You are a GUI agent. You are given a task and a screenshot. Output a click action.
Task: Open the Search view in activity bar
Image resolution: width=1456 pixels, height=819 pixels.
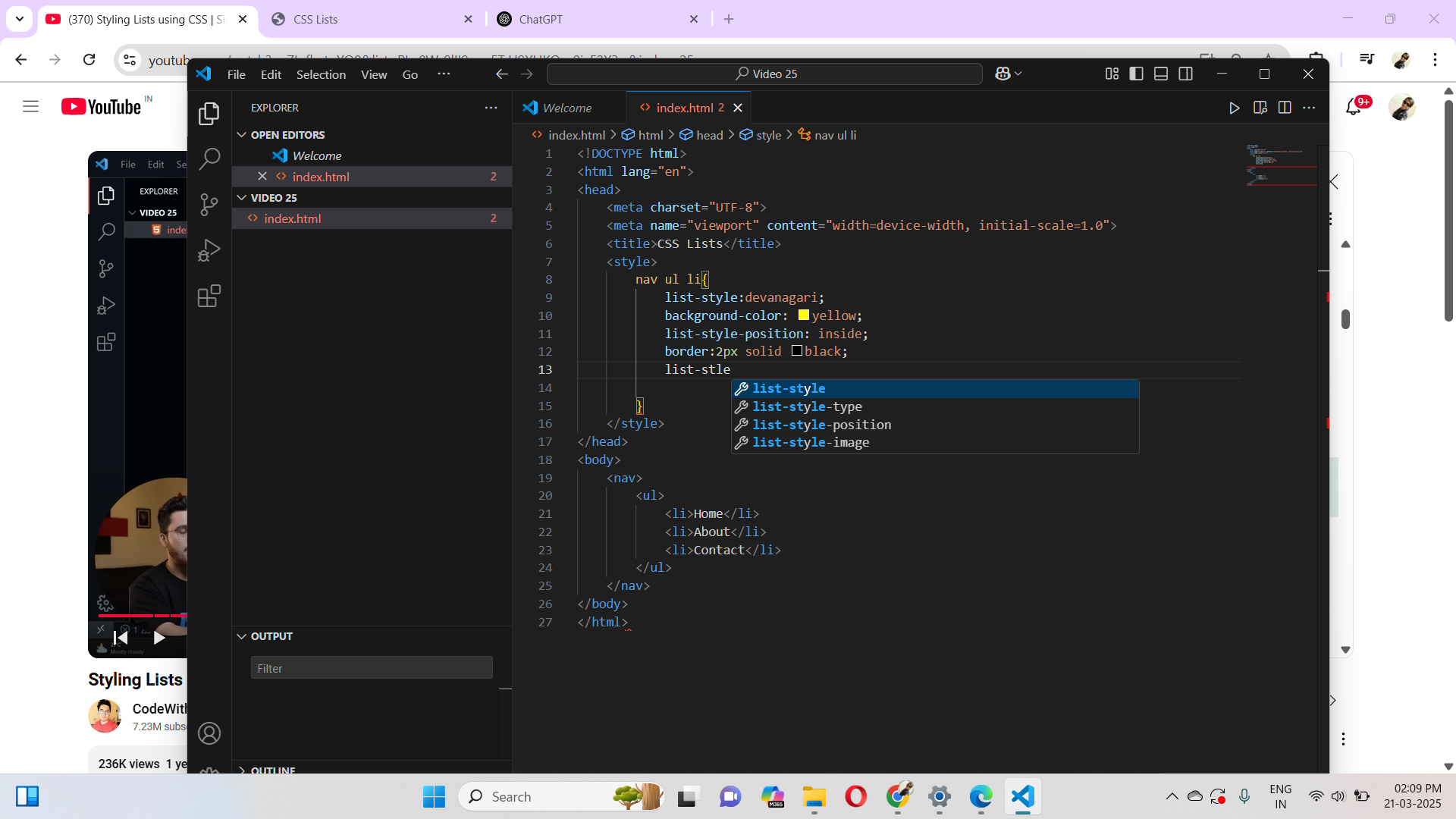(x=209, y=158)
